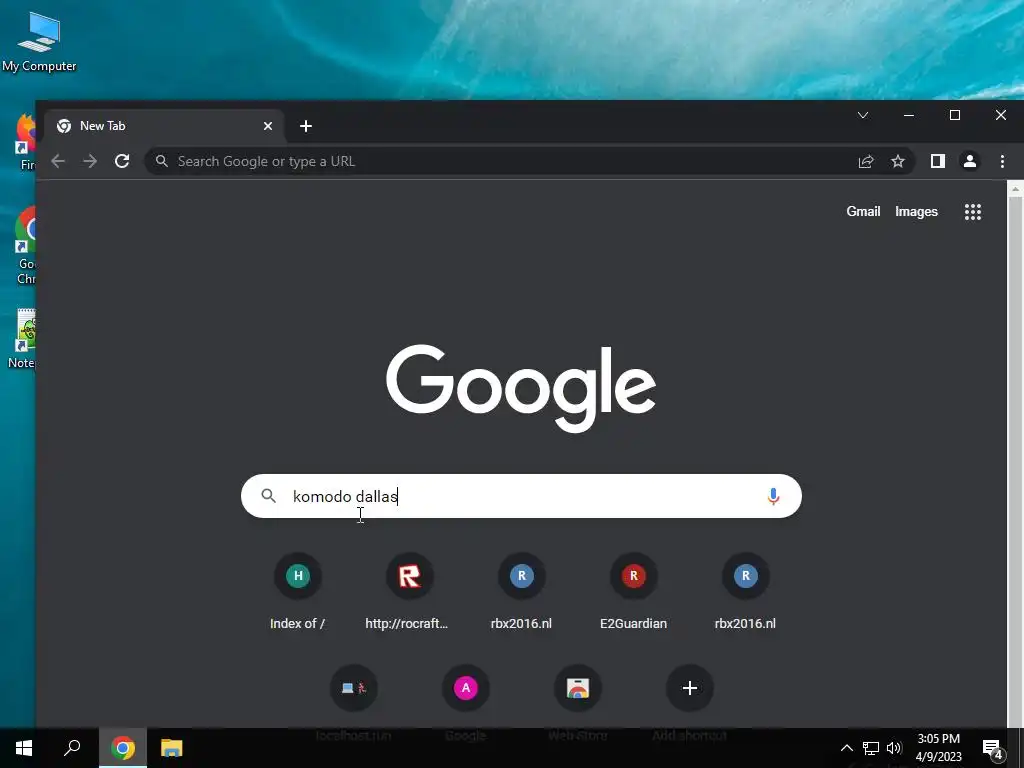The image size is (1024, 768).
Task: Open File Explorer from the taskbar
Action: [171, 748]
